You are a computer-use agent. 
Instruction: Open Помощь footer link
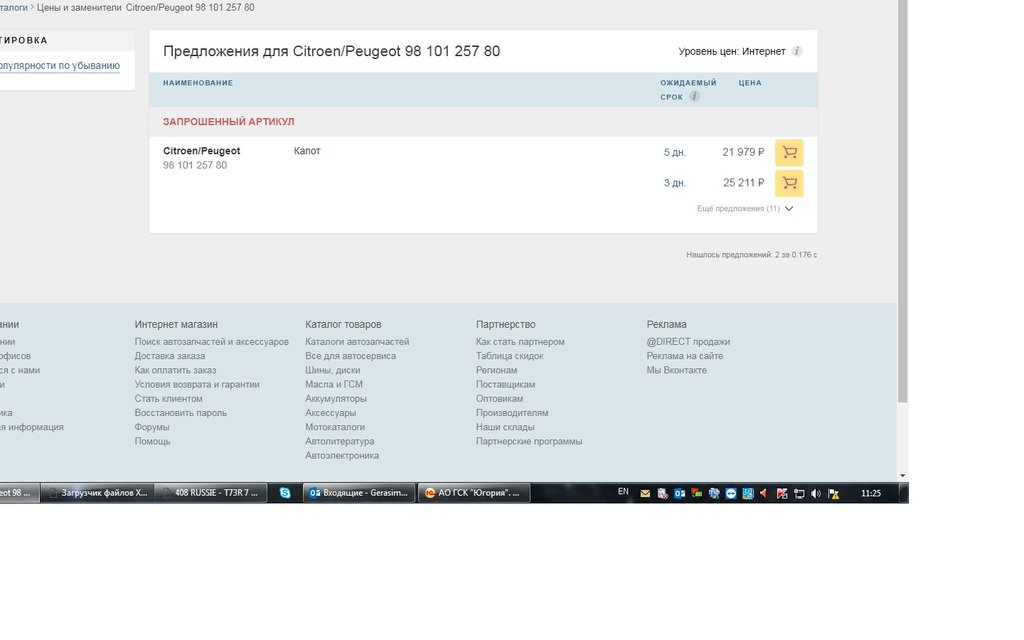pos(152,441)
